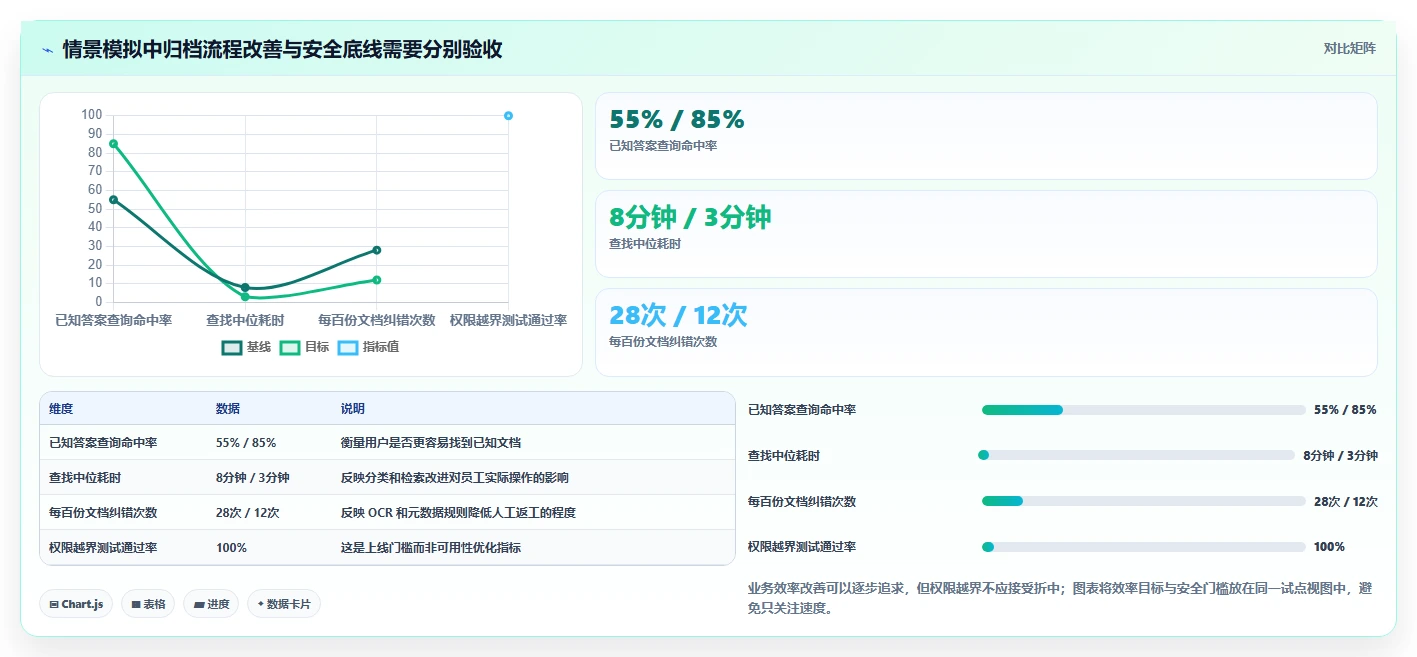Click x-axis label 权限越界测试通过率 in chart
The width and height of the screenshot is (1417, 657).
(x=508, y=320)
